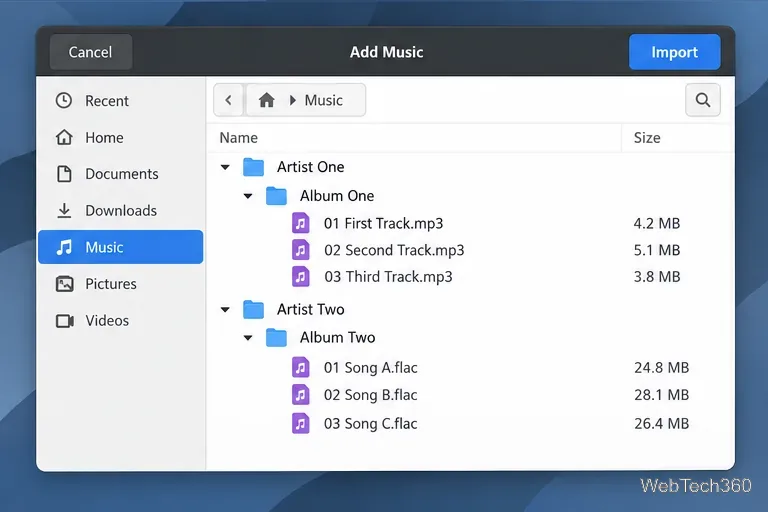Collapse the Artist Two folder
Viewport: 768px width, 512px height.
[x=225, y=310]
